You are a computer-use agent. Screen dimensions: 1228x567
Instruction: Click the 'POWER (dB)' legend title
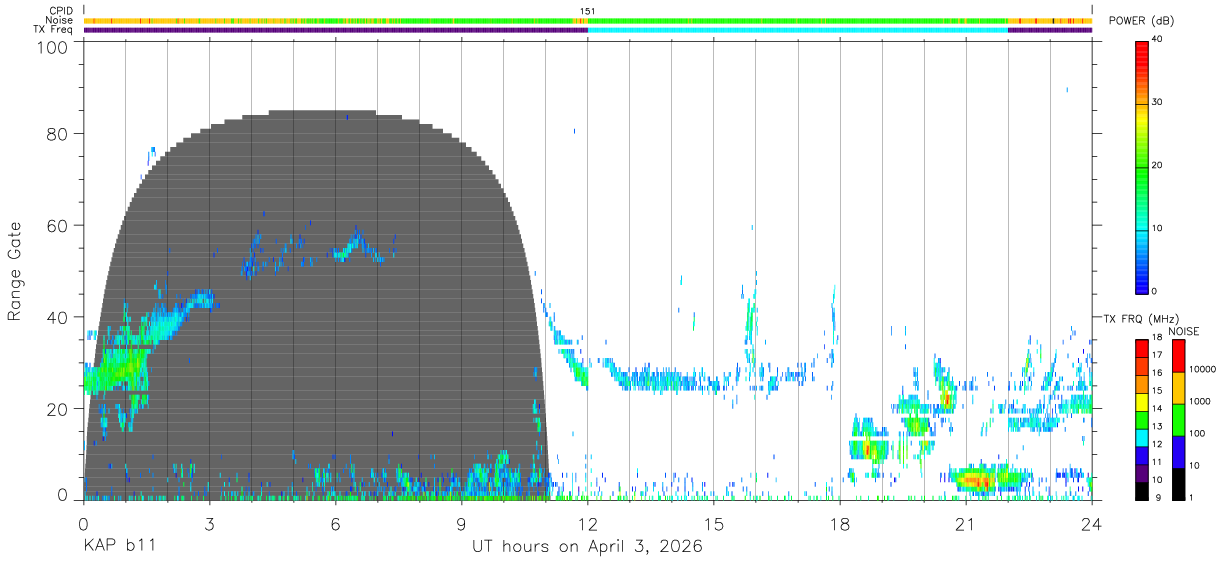click(1141, 20)
